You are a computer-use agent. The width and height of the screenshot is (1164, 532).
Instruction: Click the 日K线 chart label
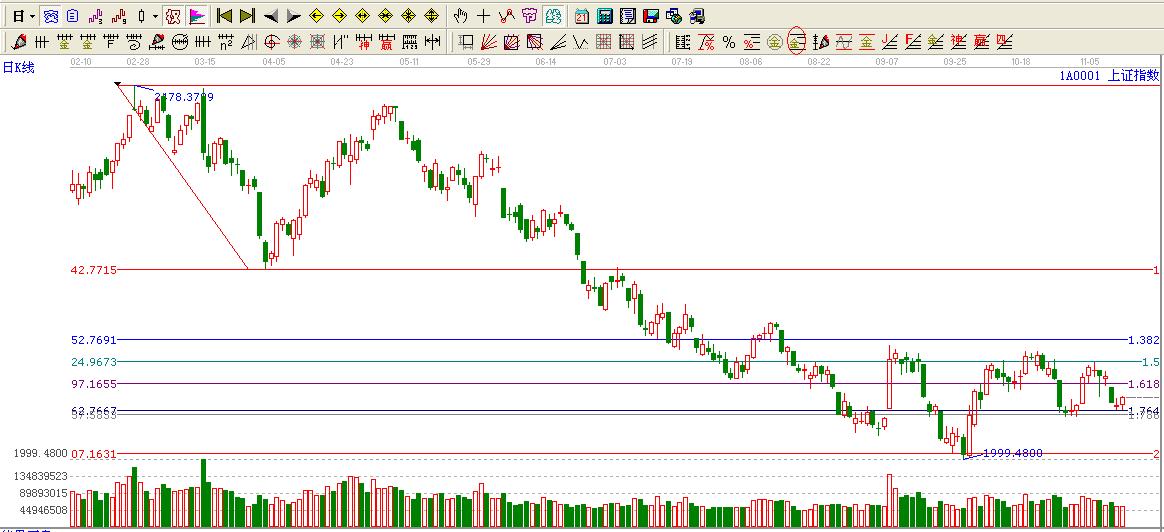click(19, 67)
